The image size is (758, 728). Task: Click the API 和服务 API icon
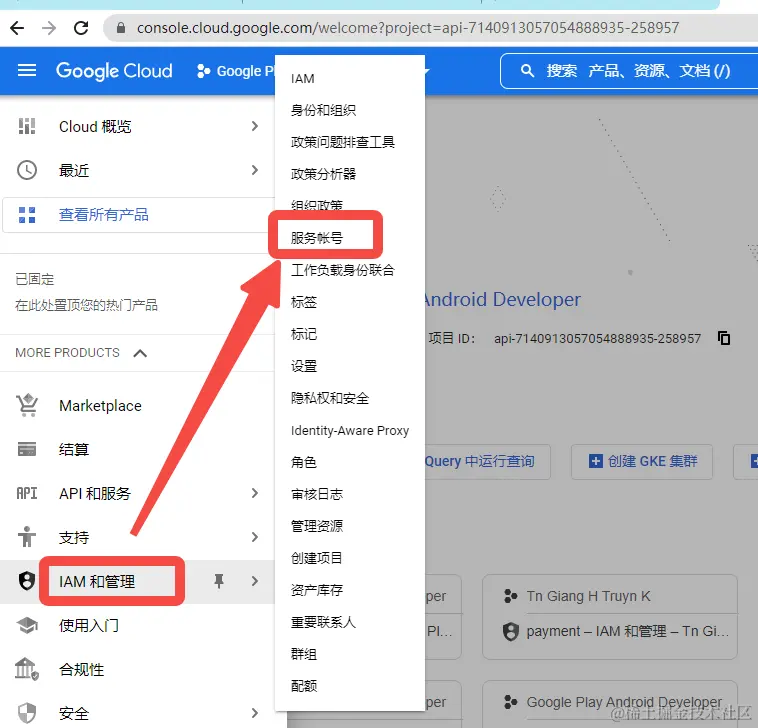point(27,493)
